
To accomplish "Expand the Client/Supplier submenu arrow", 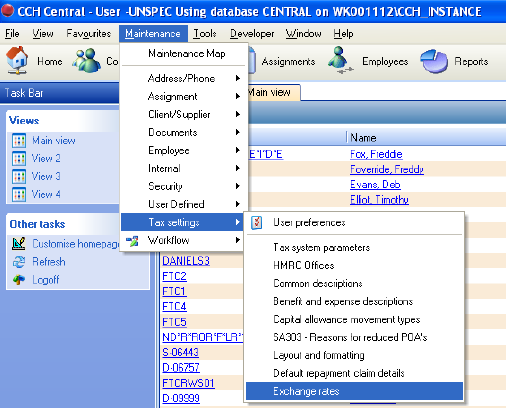I will coord(238,114).
